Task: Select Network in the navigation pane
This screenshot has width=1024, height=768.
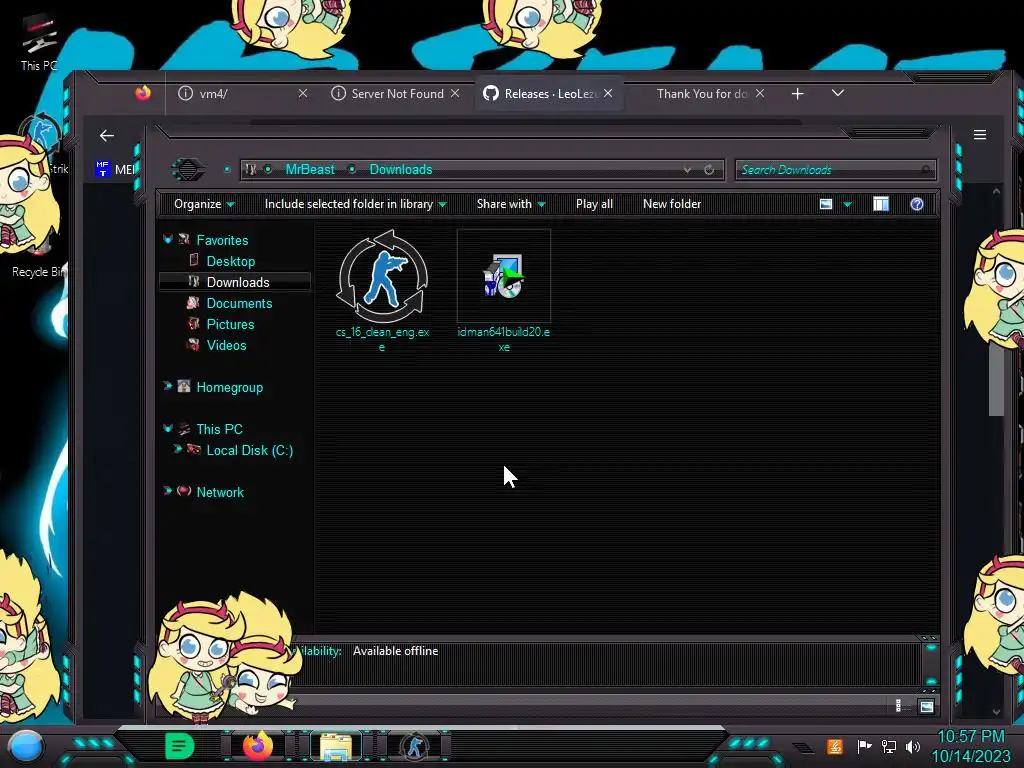Action: (219, 492)
